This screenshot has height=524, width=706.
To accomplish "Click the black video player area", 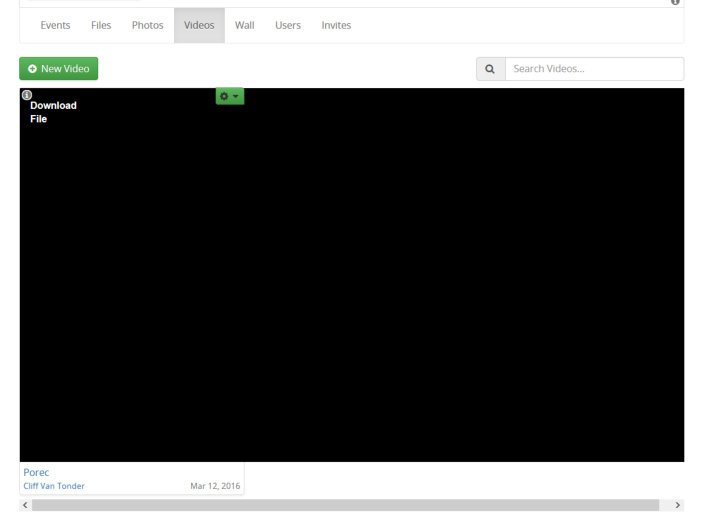I will click(x=352, y=275).
